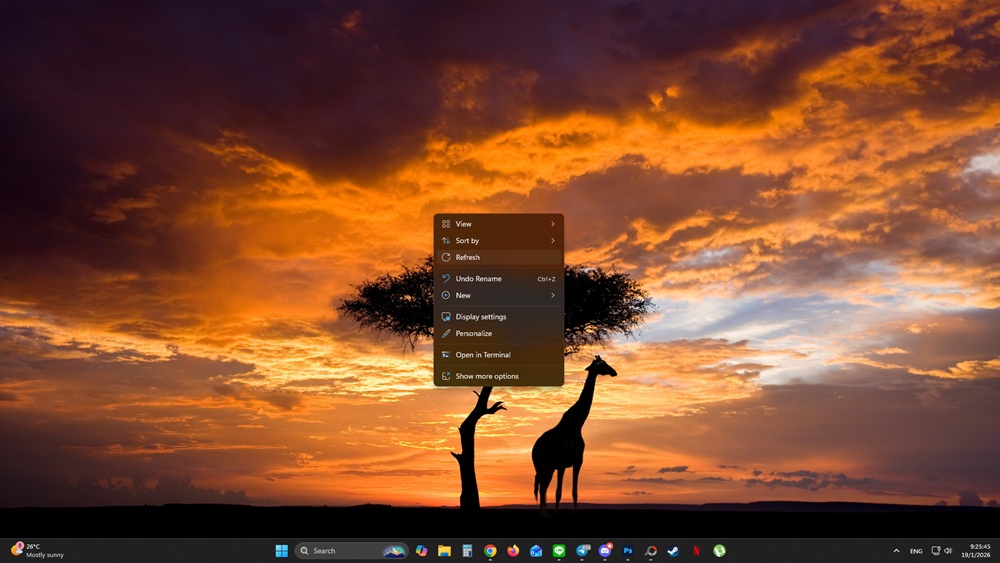Open Discord from the taskbar
This screenshot has height=563, width=1000.
click(605, 551)
